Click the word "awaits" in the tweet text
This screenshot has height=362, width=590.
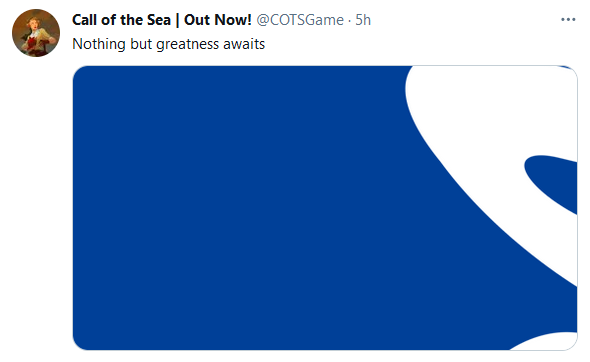(244, 44)
